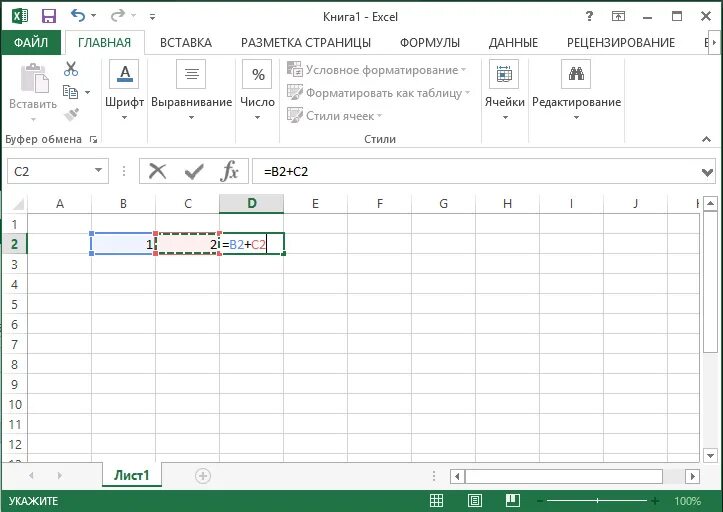This screenshot has width=723, height=512.
Task: Click cell C2 containing 2
Action: point(187,244)
